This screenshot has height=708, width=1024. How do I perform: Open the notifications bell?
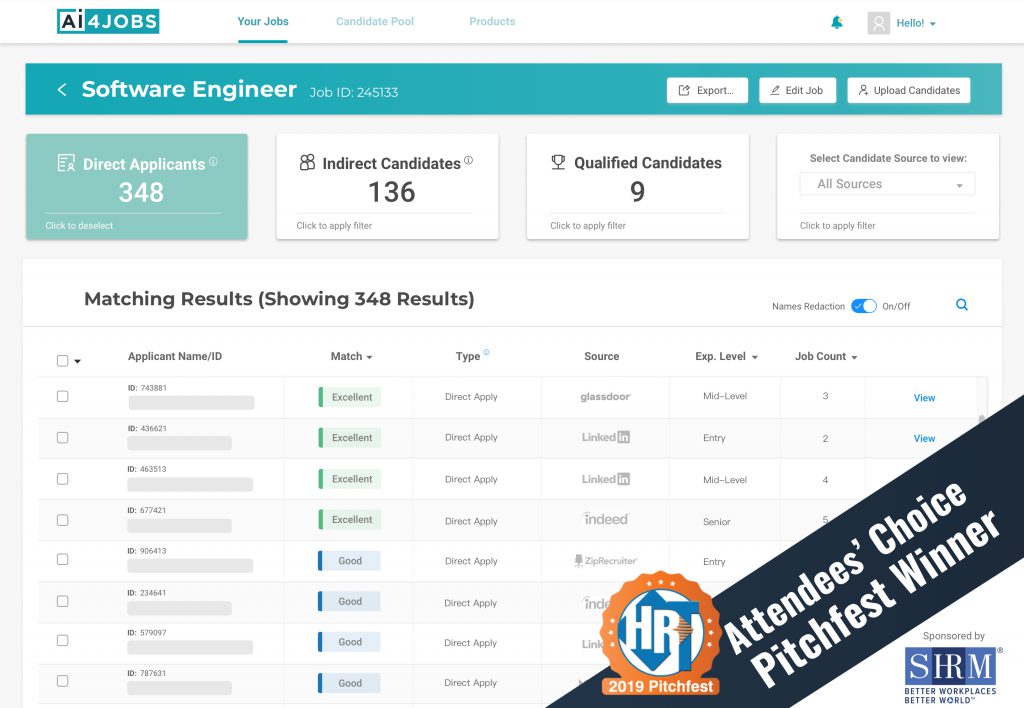pos(837,23)
